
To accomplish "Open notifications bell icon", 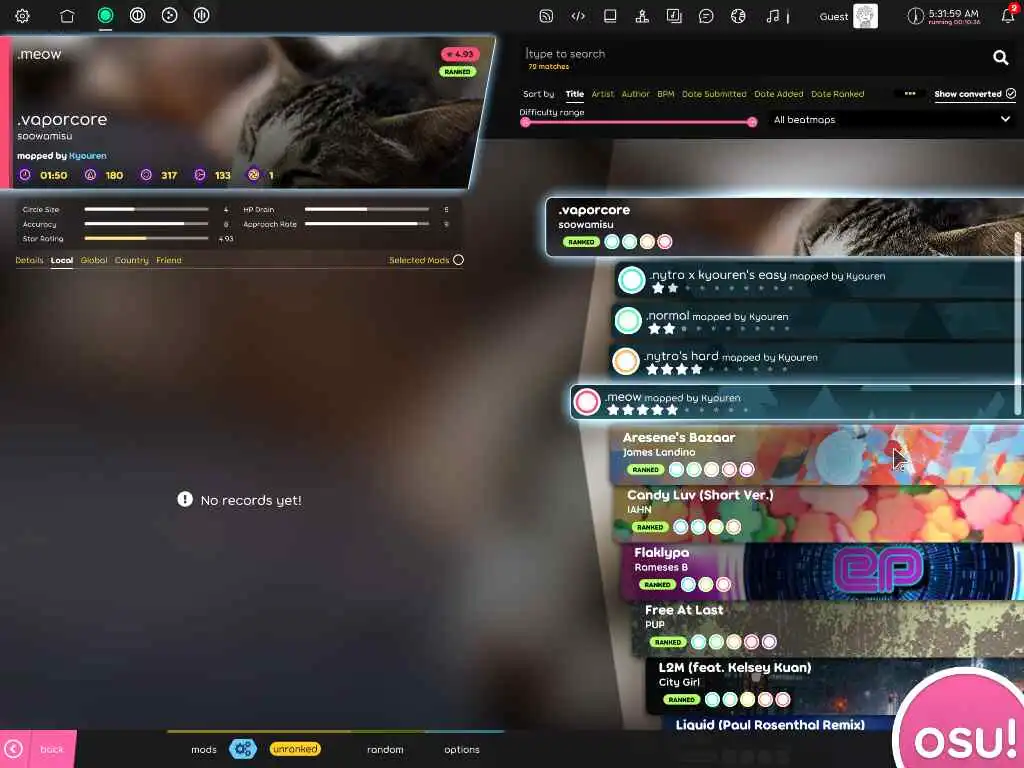I will coord(1008,15).
